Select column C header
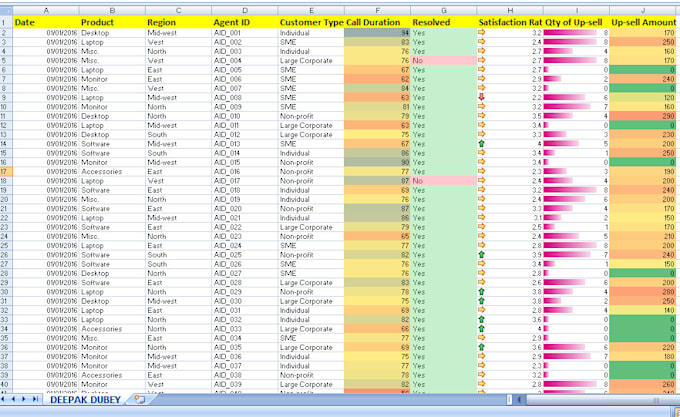Viewport: 680px width, 417px height. [178, 10]
